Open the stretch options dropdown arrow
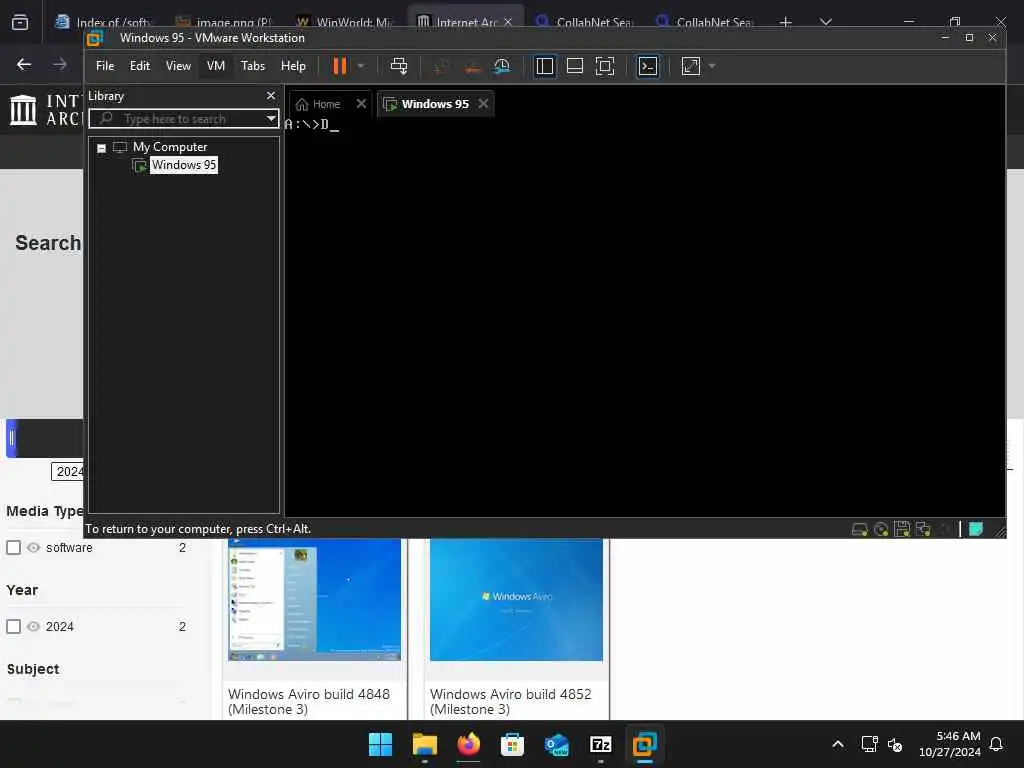 coord(712,66)
